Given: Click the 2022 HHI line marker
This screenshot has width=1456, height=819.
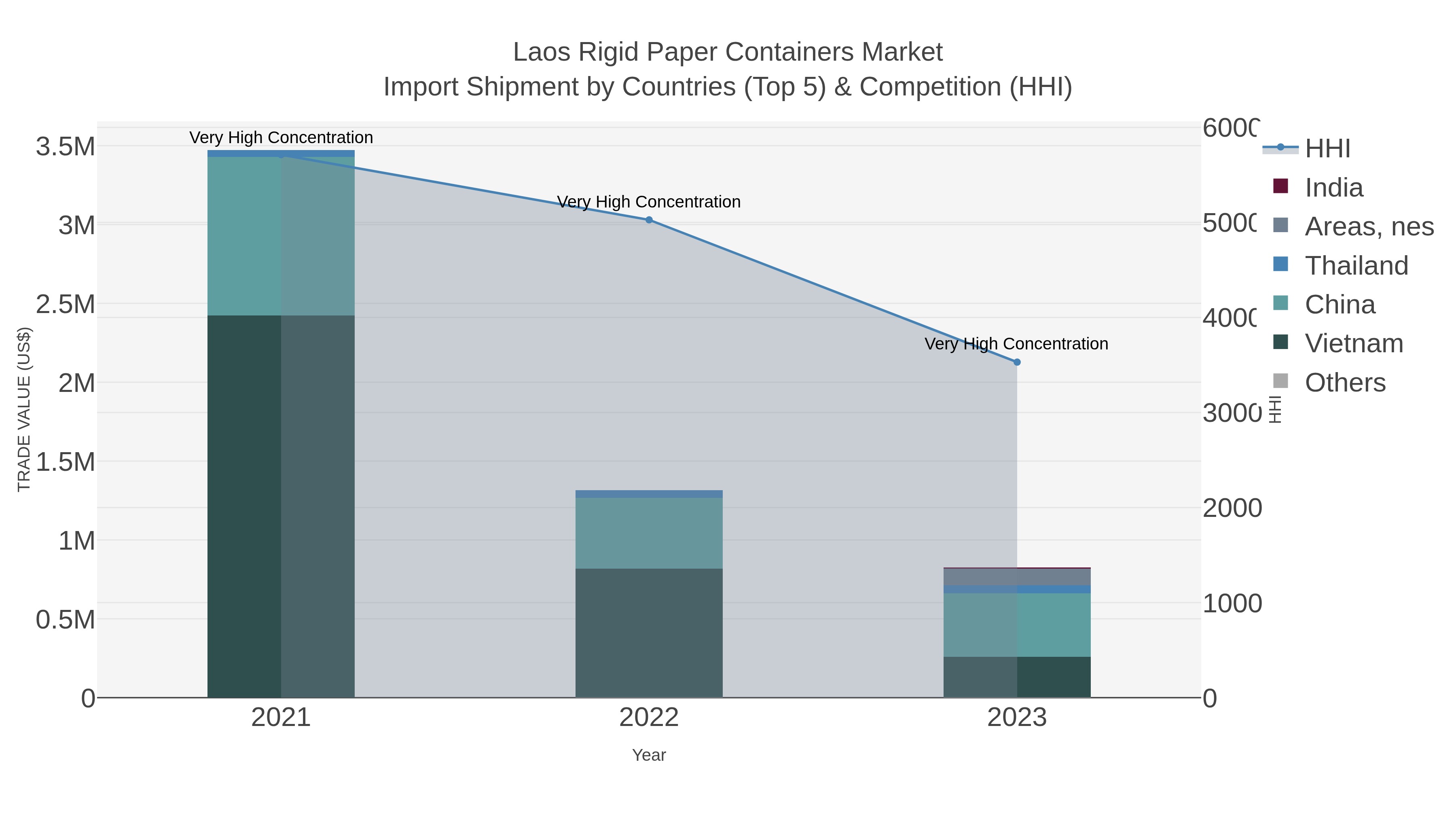Looking at the screenshot, I should coord(649,220).
